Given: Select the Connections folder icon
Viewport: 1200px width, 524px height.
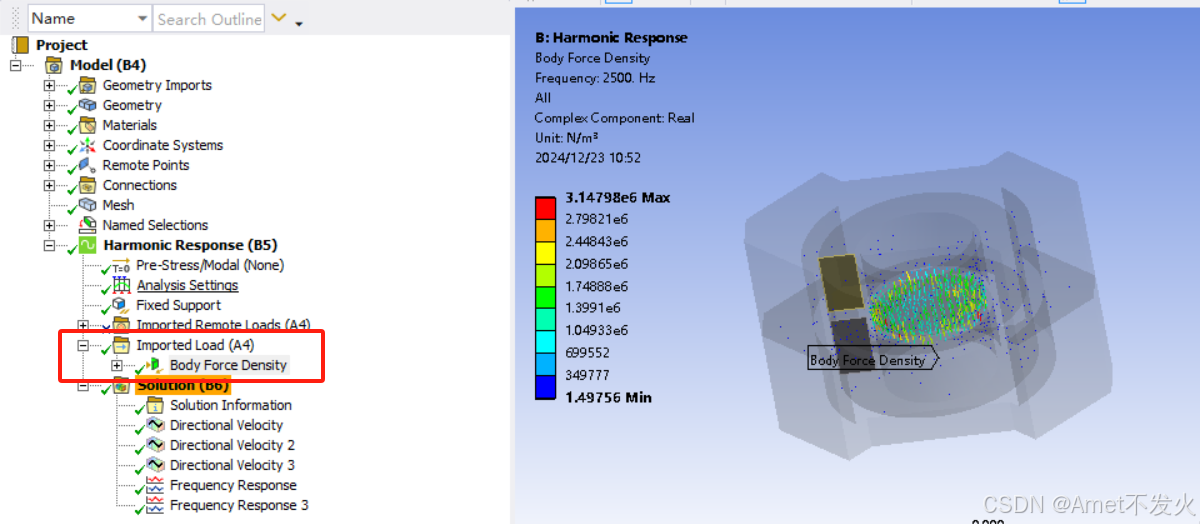Looking at the screenshot, I should pos(87,185).
